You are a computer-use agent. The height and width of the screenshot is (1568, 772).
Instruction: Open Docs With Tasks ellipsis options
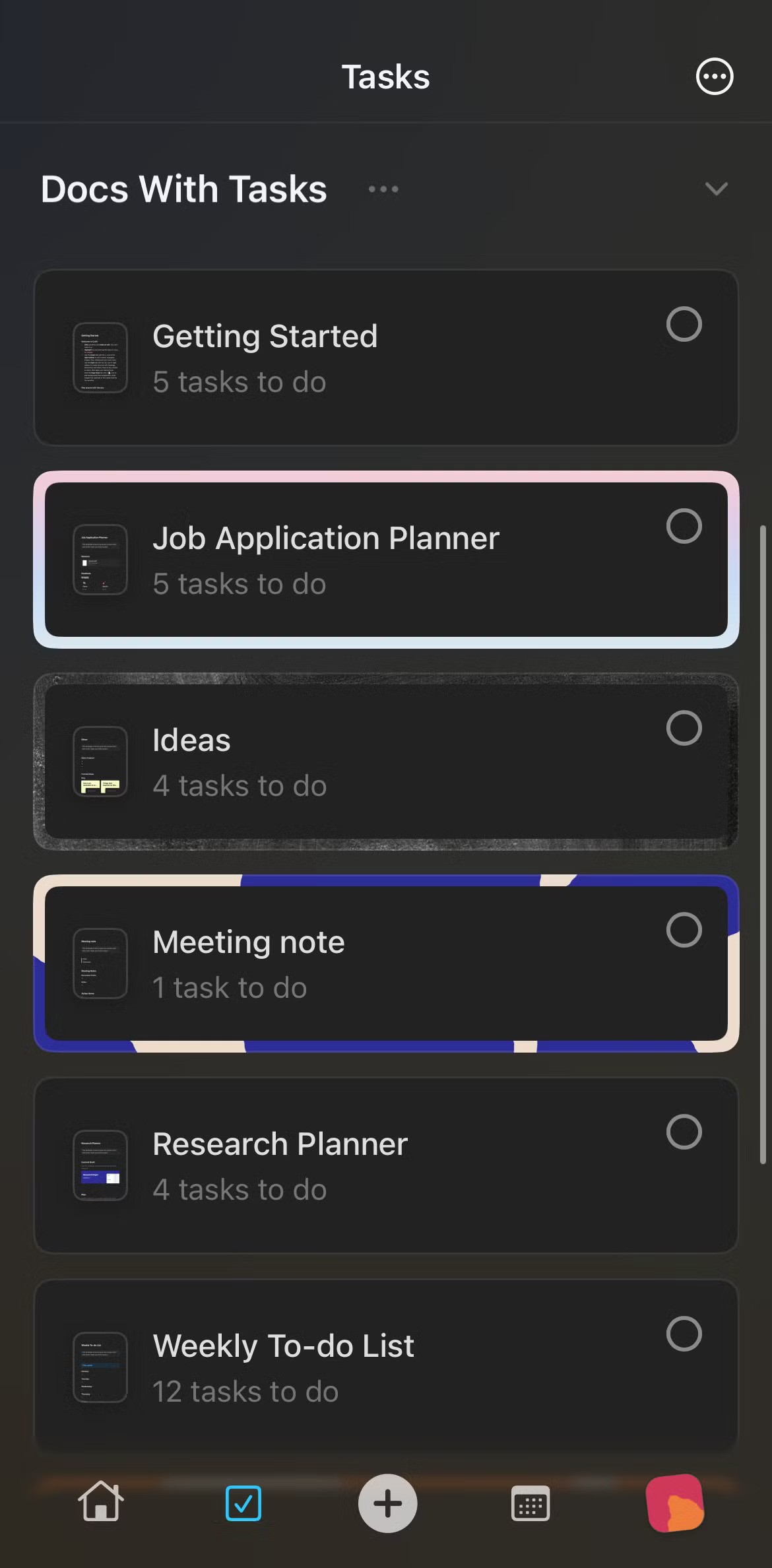click(x=383, y=189)
